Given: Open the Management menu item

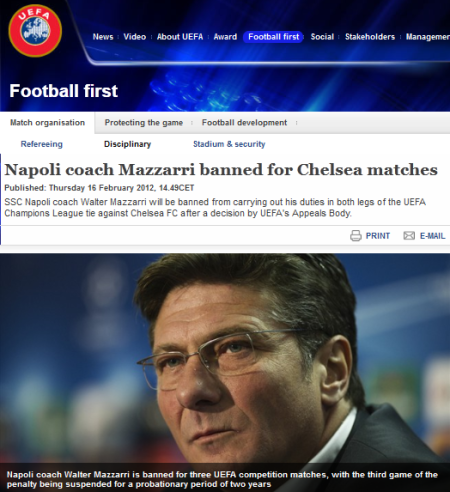Looking at the screenshot, I should [x=428, y=37].
